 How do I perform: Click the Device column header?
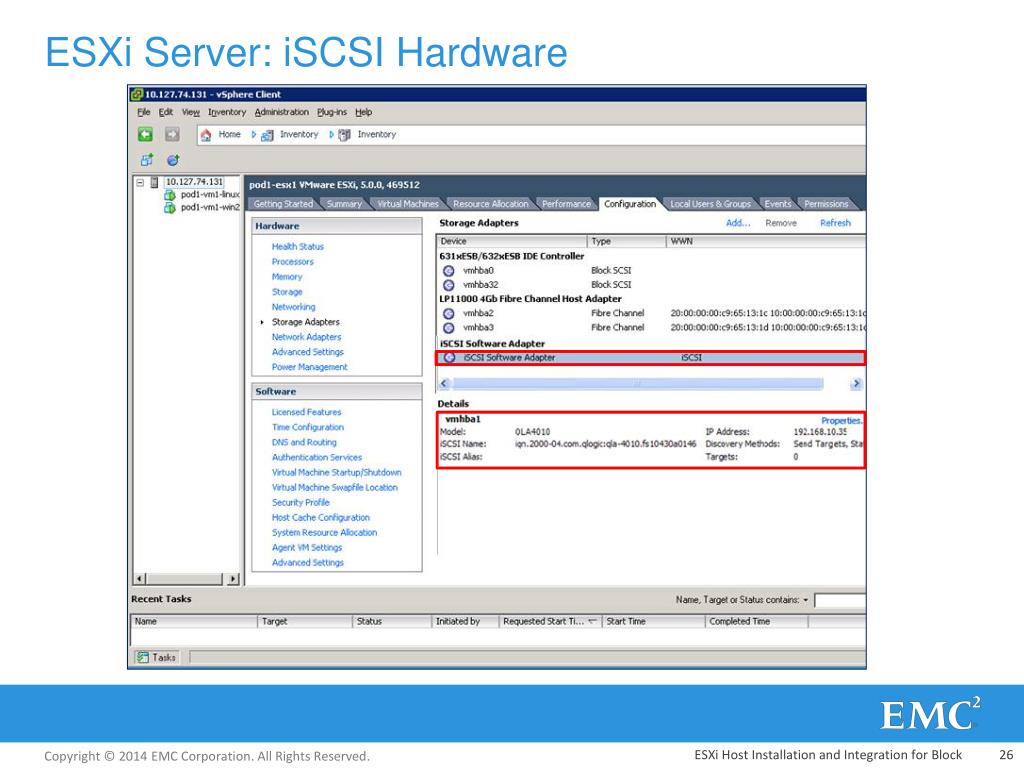tap(512, 241)
